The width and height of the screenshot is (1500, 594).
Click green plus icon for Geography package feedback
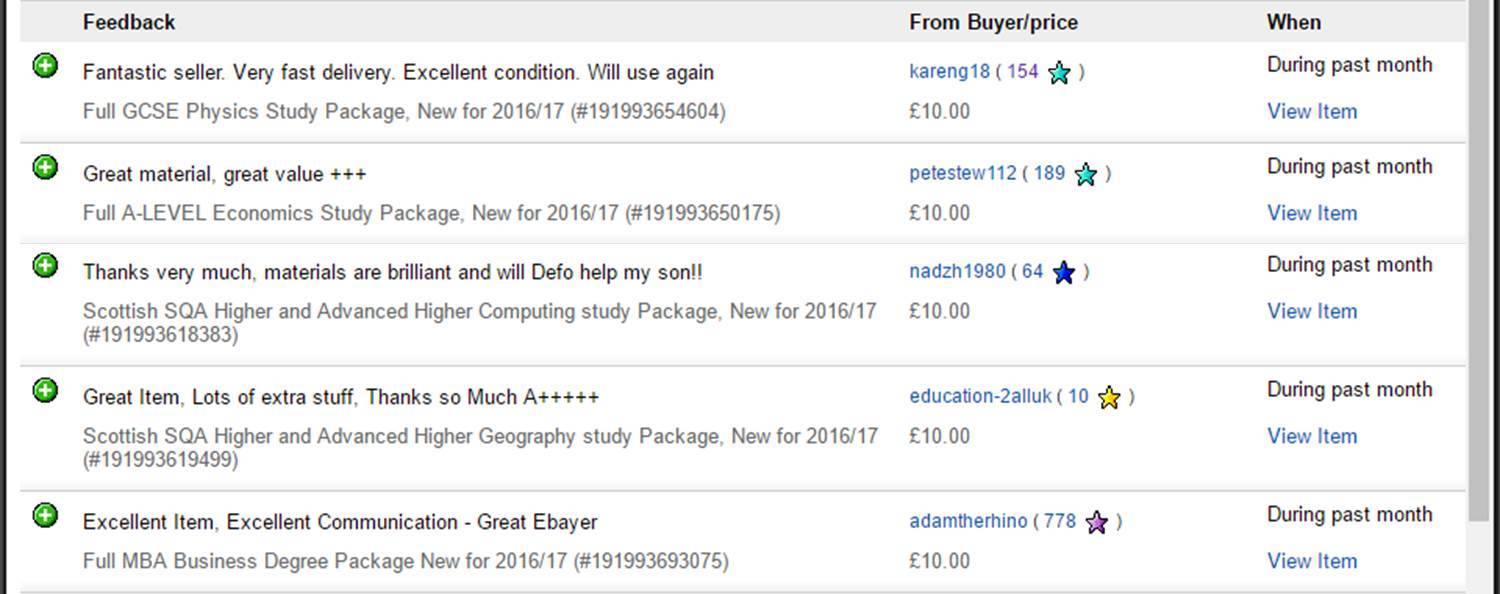tap(45, 391)
